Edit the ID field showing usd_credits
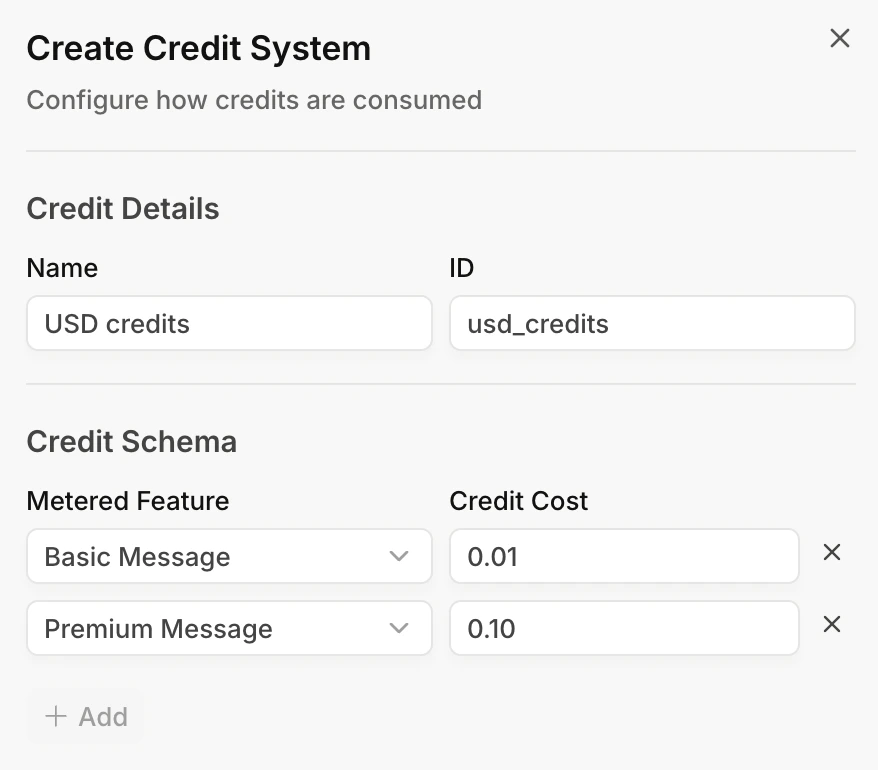This screenshot has width=878, height=770. click(652, 323)
